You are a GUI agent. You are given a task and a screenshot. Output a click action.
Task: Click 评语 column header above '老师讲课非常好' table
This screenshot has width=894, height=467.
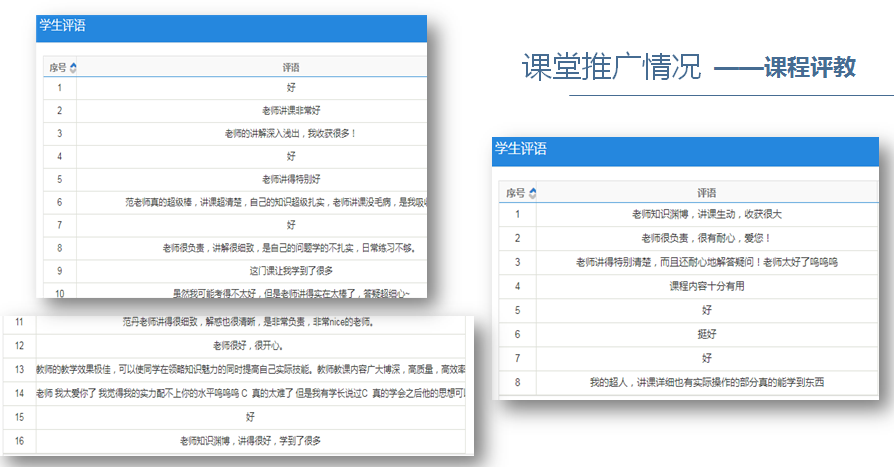point(291,67)
